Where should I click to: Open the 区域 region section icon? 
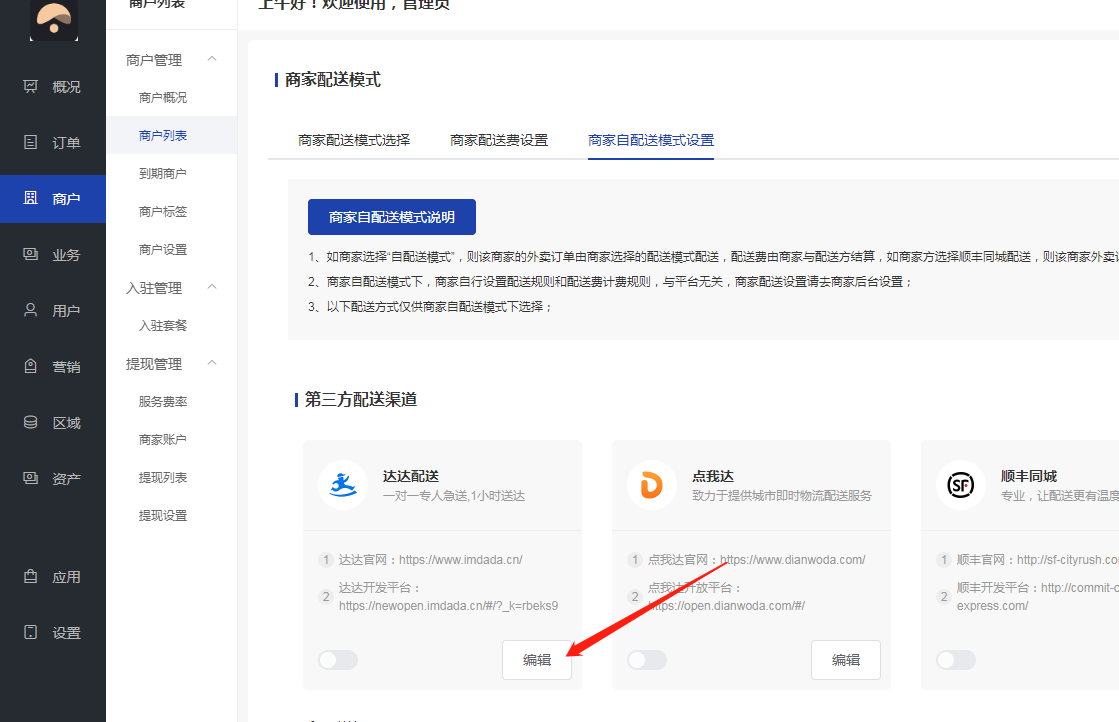tap(31, 422)
